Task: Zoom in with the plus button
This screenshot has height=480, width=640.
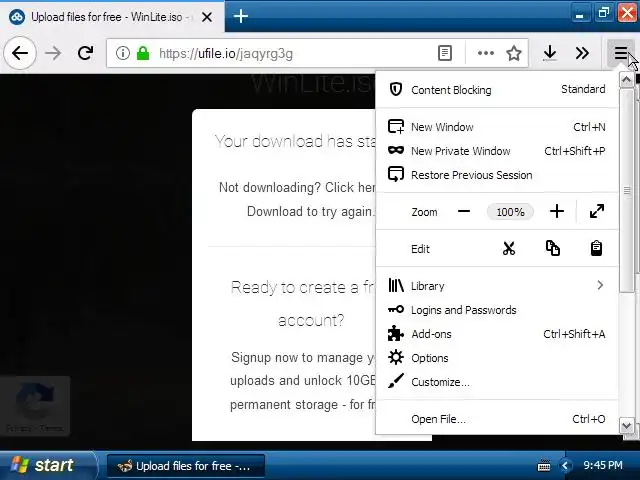Action: (557, 211)
